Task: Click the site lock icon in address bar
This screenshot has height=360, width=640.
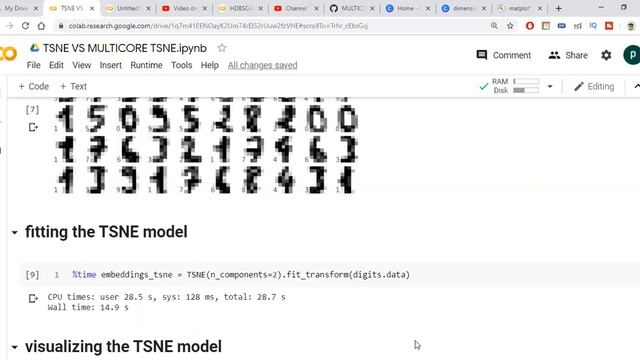Action: [x=61, y=26]
